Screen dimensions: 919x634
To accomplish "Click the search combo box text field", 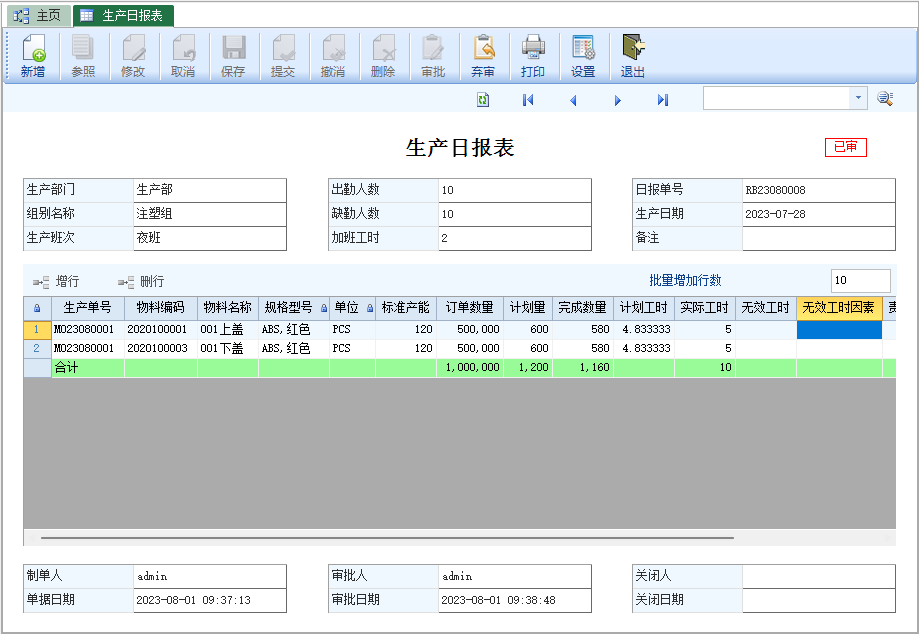I will click(777, 98).
